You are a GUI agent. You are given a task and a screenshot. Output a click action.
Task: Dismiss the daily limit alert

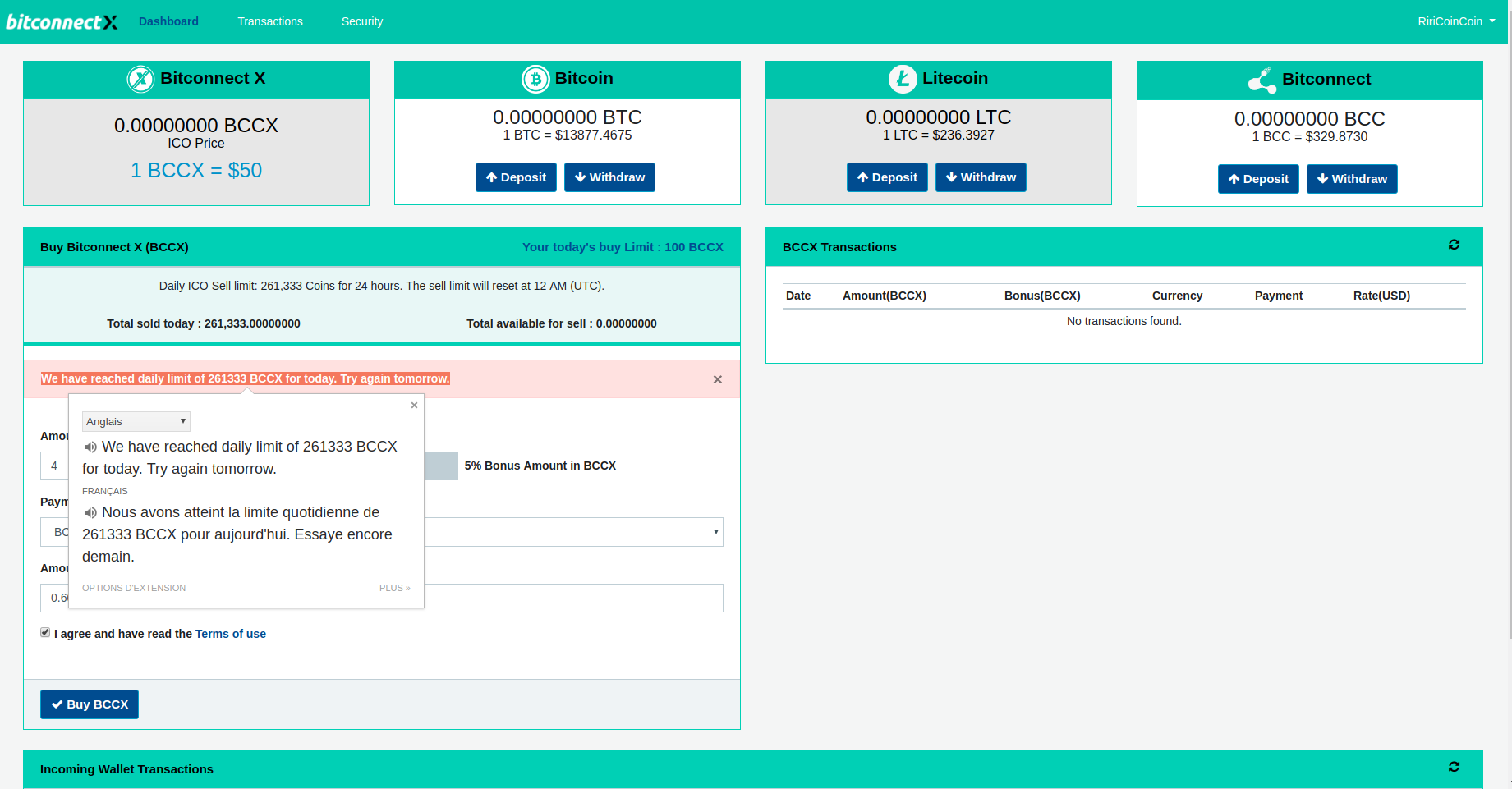pyautogui.click(x=717, y=379)
